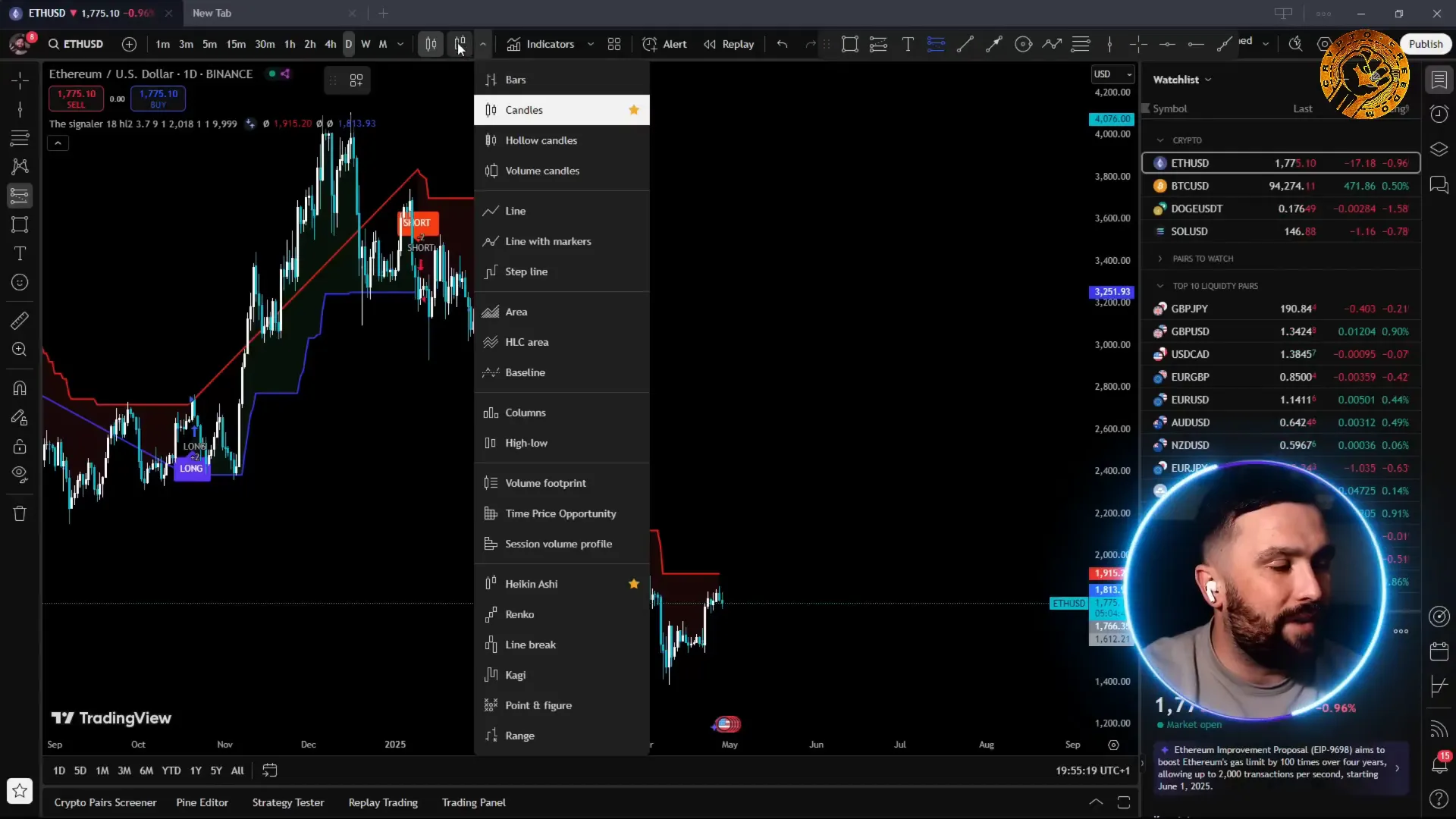Viewport: 1456px width, 819px height.
Task: Start Bar Replay mode
Action: tap(729, 44)
